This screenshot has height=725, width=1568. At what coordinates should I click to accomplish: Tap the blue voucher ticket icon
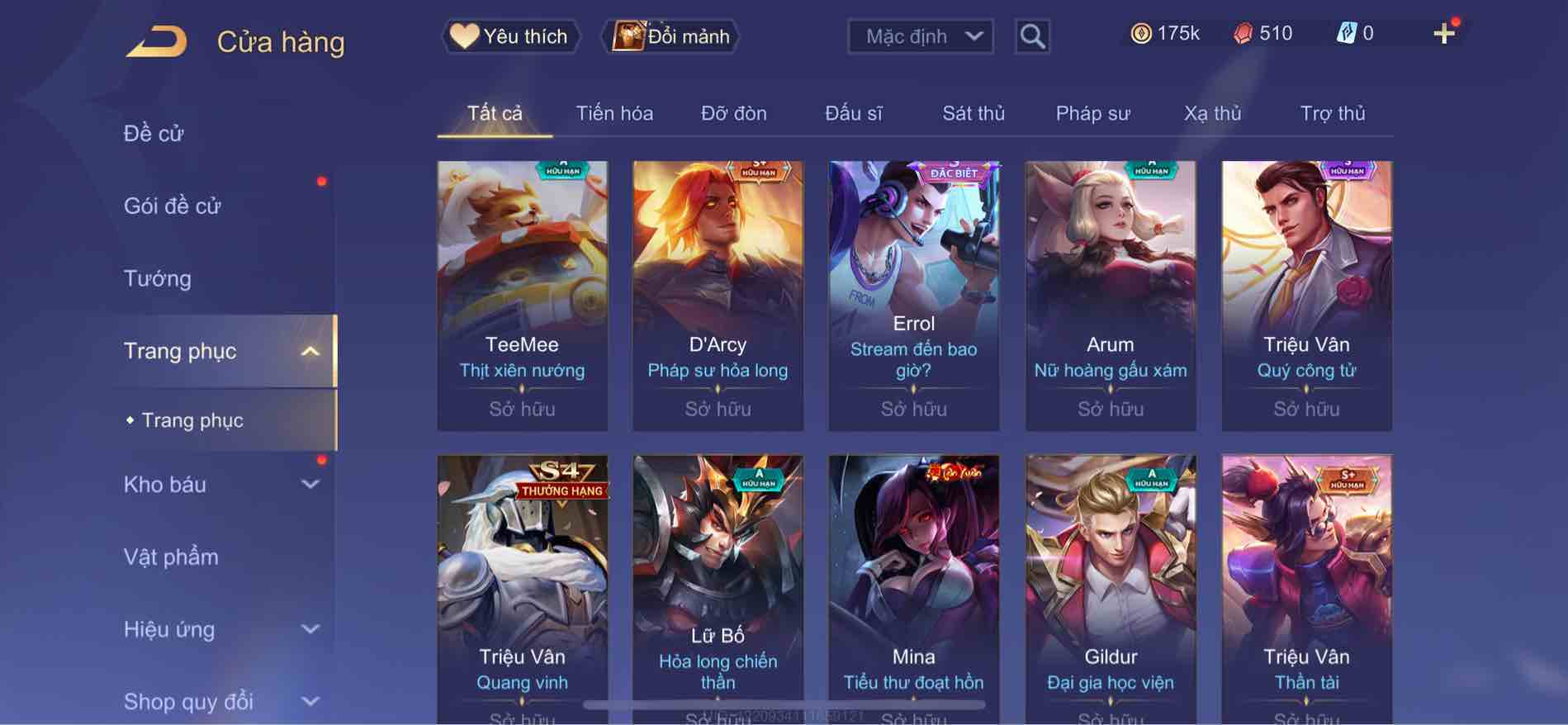1347,34
